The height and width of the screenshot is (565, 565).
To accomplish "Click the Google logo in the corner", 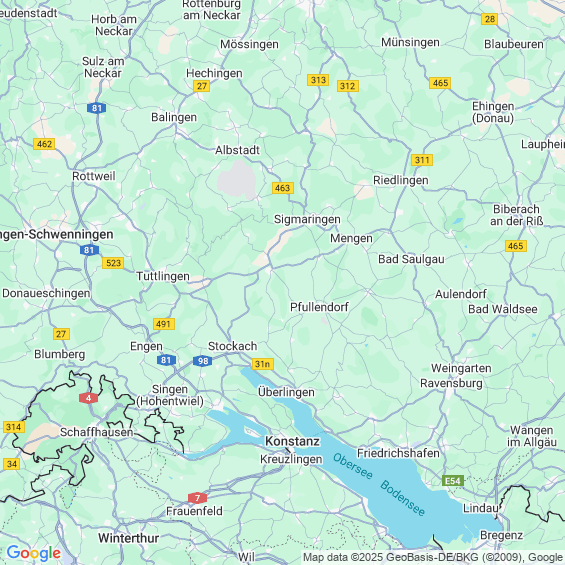I will (34, 553).
